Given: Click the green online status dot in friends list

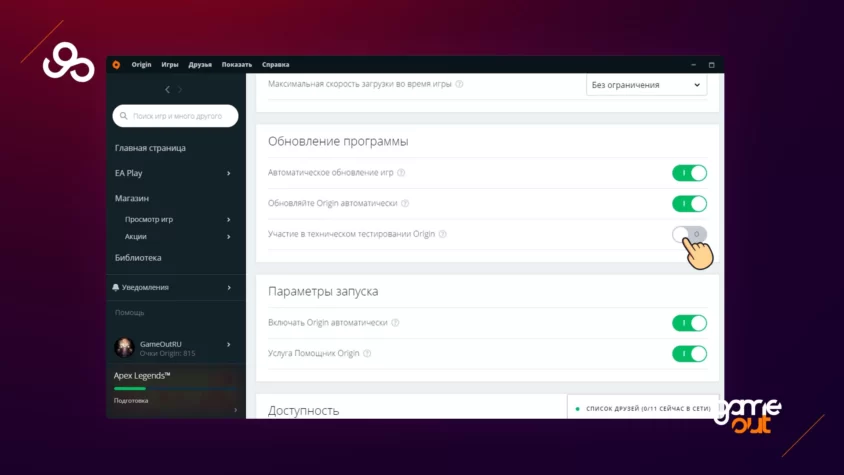Looking at the screenshot, I should pos(578,409).
